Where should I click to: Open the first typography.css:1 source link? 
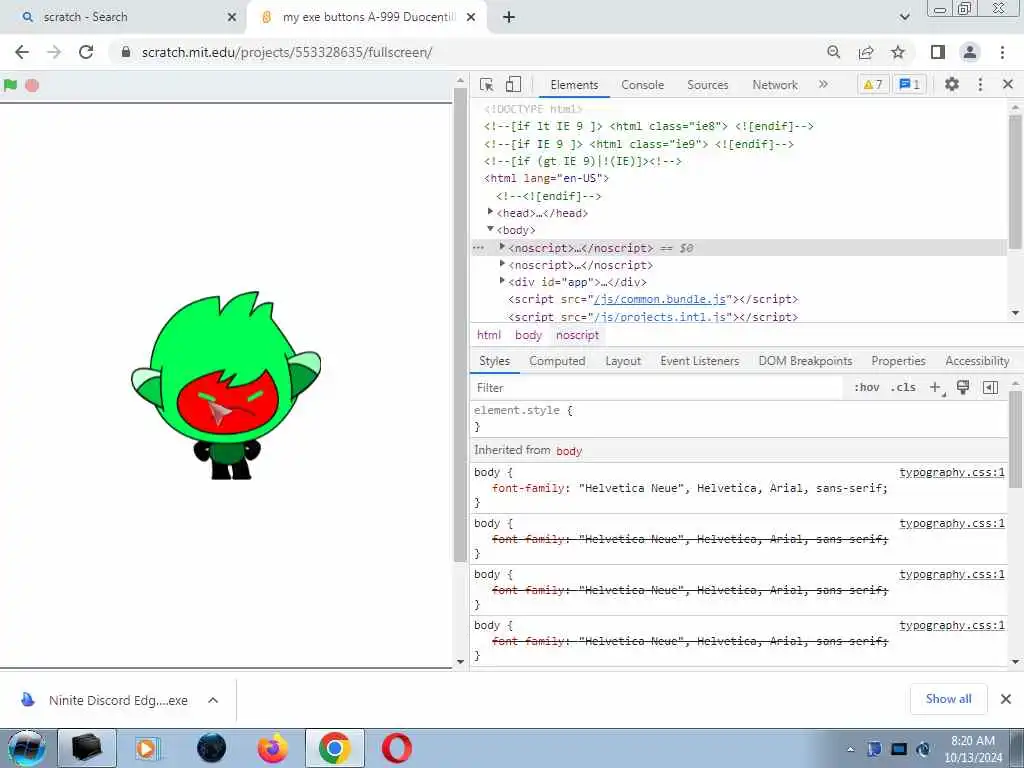[x=952, y=472]
